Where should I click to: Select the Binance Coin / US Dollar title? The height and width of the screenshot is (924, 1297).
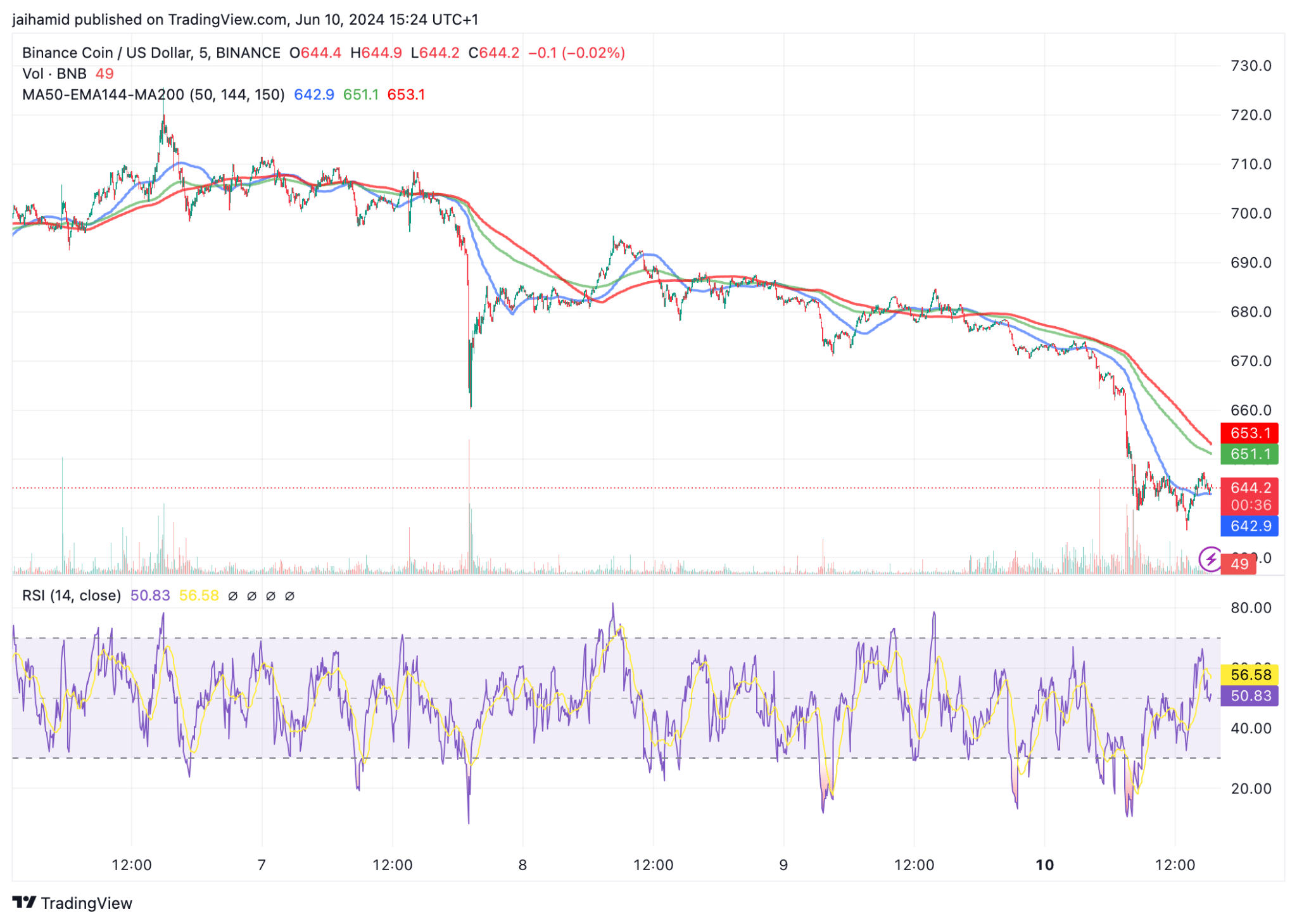tap(151, 53)
